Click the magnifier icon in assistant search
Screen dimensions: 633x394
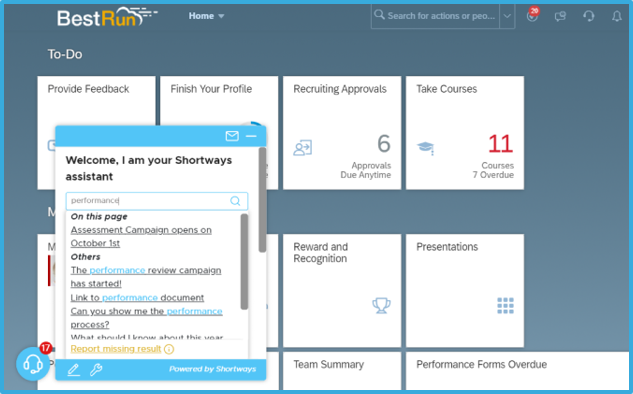point(235,201)
